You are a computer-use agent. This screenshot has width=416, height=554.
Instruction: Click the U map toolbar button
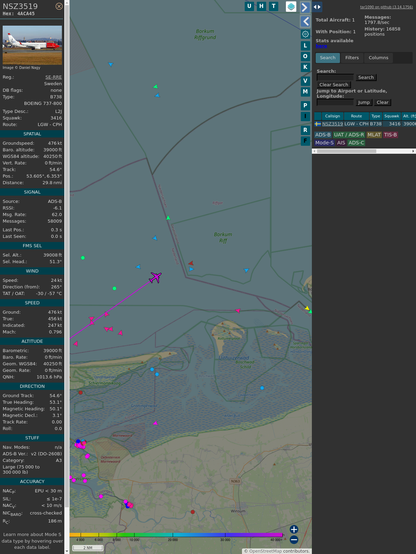(249, 6)
